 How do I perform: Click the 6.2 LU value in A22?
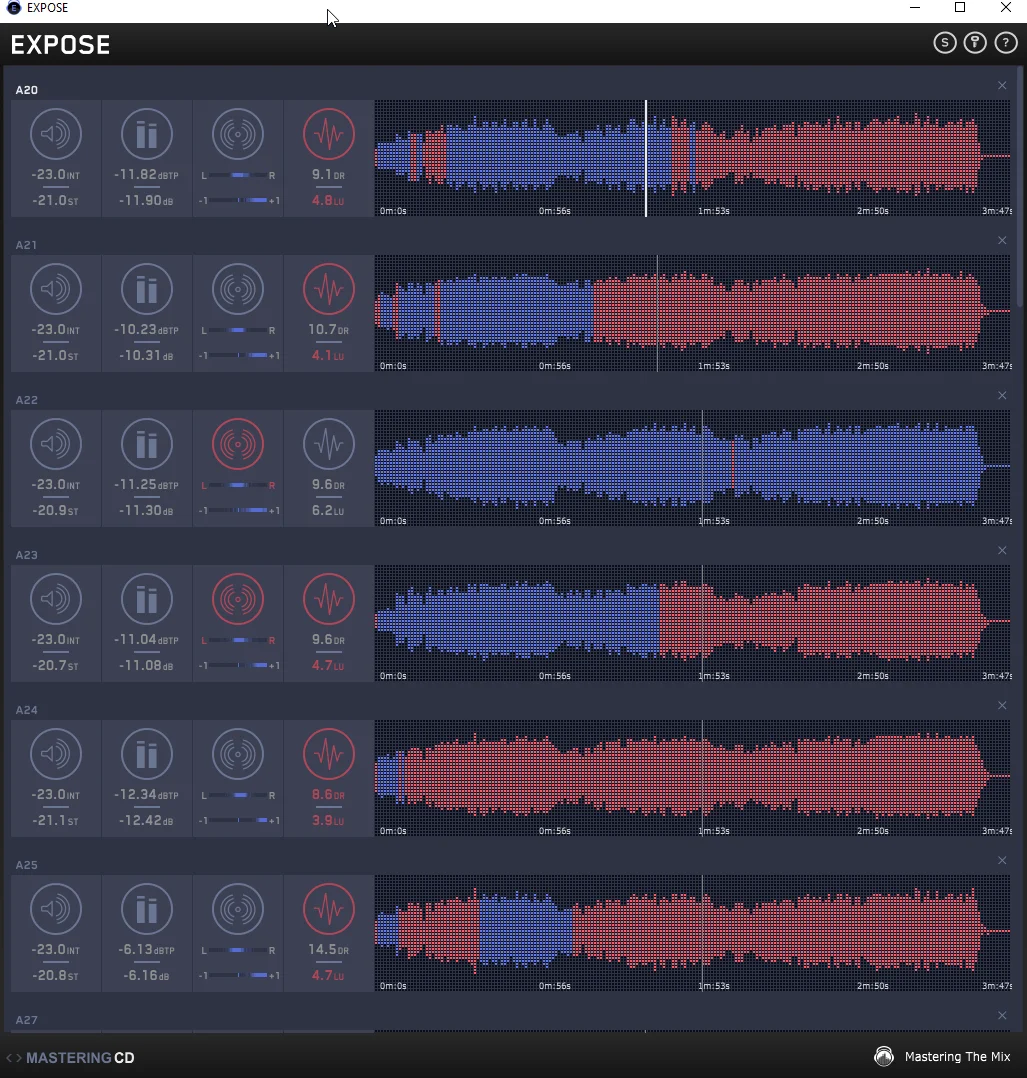329,511
